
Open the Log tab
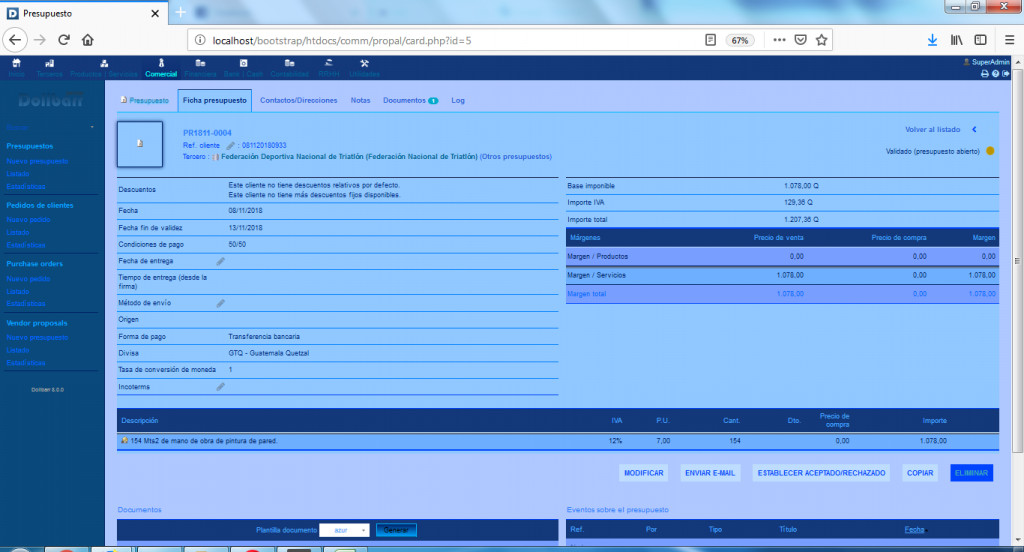coord(458,101)
